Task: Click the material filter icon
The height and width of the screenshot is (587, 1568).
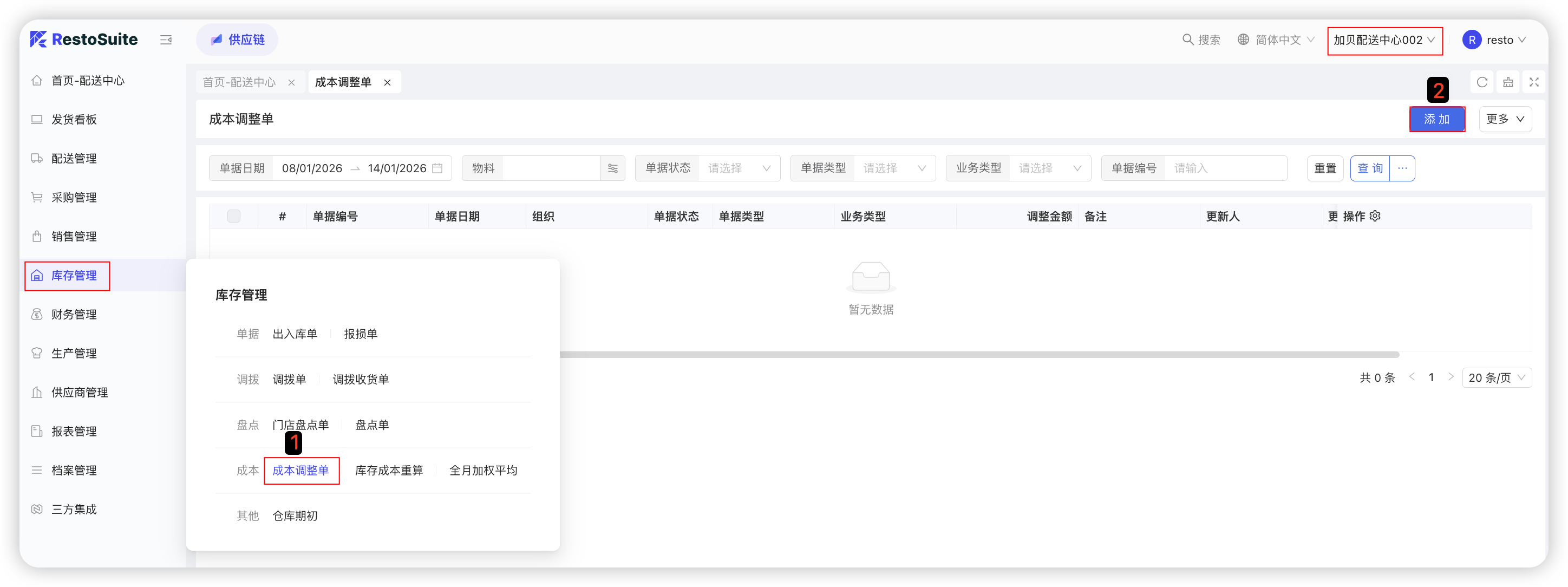Action: click(612, 168)
